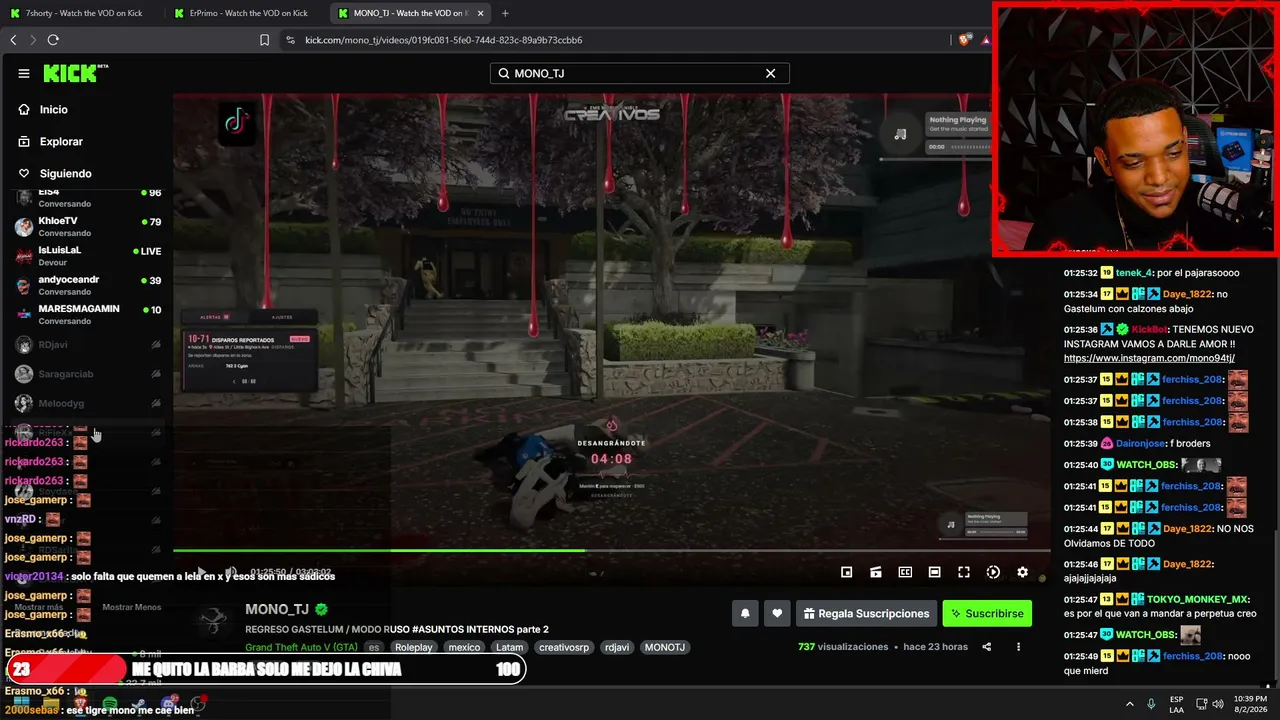Image resolution: width=1280 pixels, height=720 pixels.
Task: Open the ESP LAA language switcher
Action: [x=1177, y=704]
